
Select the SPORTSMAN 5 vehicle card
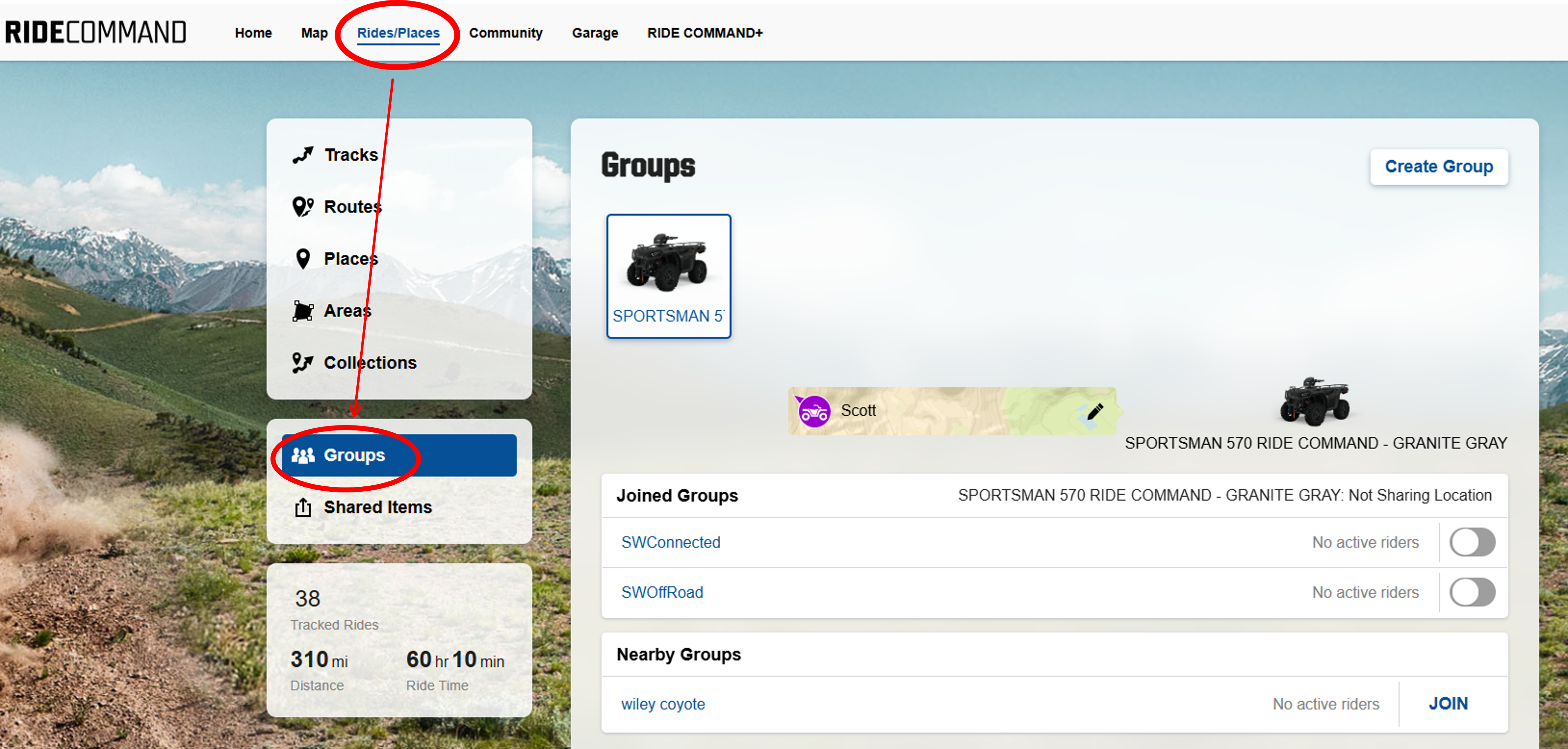[x=668, y=276]
